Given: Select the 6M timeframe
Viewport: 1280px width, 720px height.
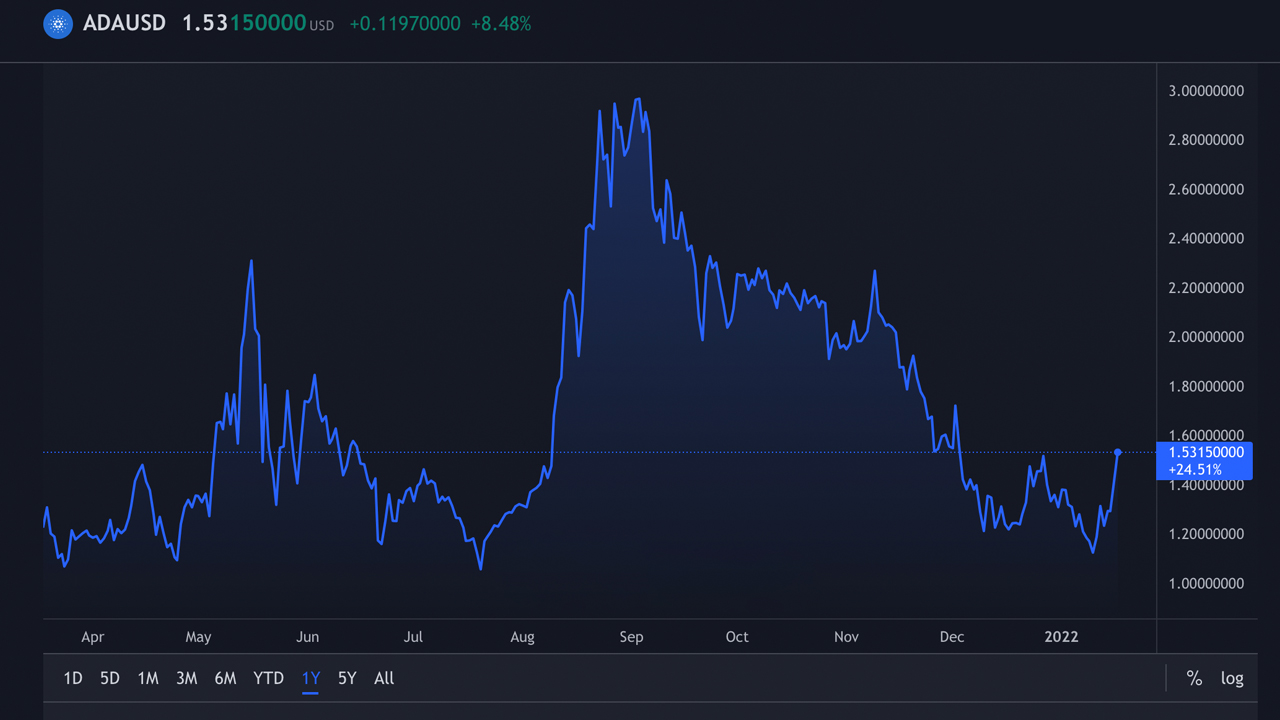Looking at the screenshot, I should click(225, 678).
